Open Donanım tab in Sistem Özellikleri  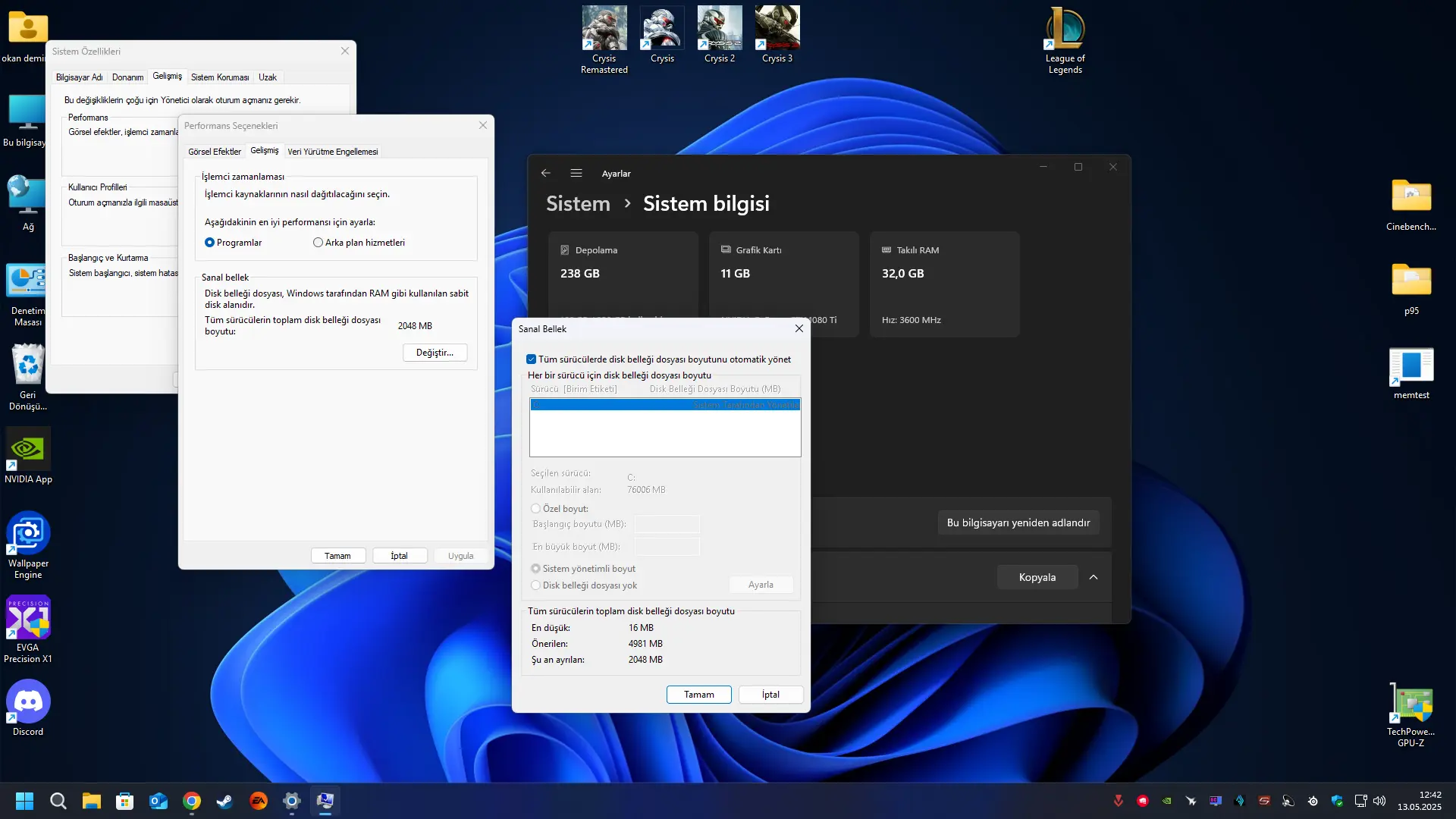pos(127,77)
